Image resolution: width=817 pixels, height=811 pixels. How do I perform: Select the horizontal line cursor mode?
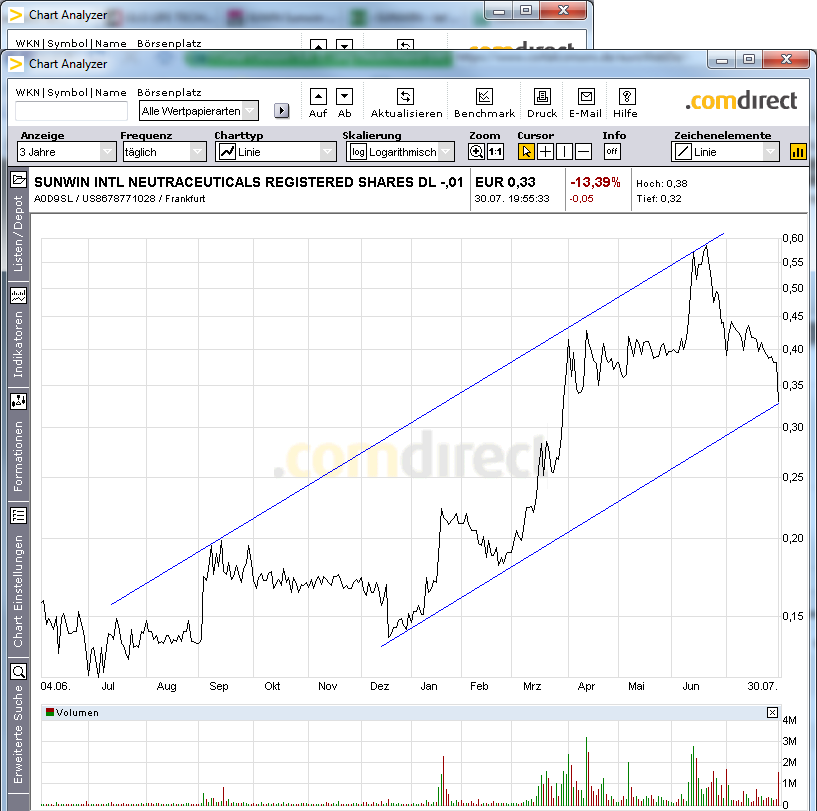583,152
